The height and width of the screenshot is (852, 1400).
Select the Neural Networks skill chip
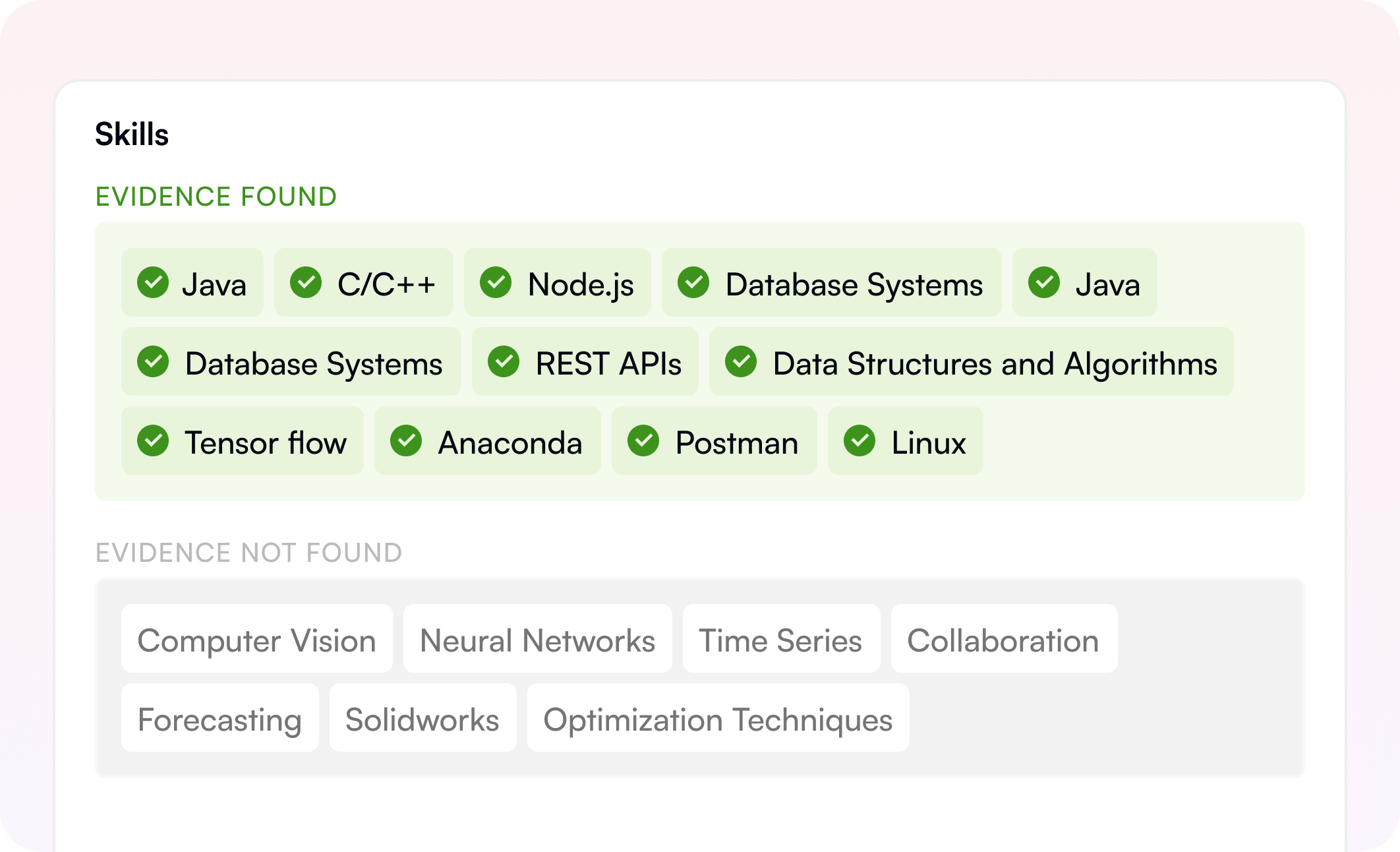[537, 639]
